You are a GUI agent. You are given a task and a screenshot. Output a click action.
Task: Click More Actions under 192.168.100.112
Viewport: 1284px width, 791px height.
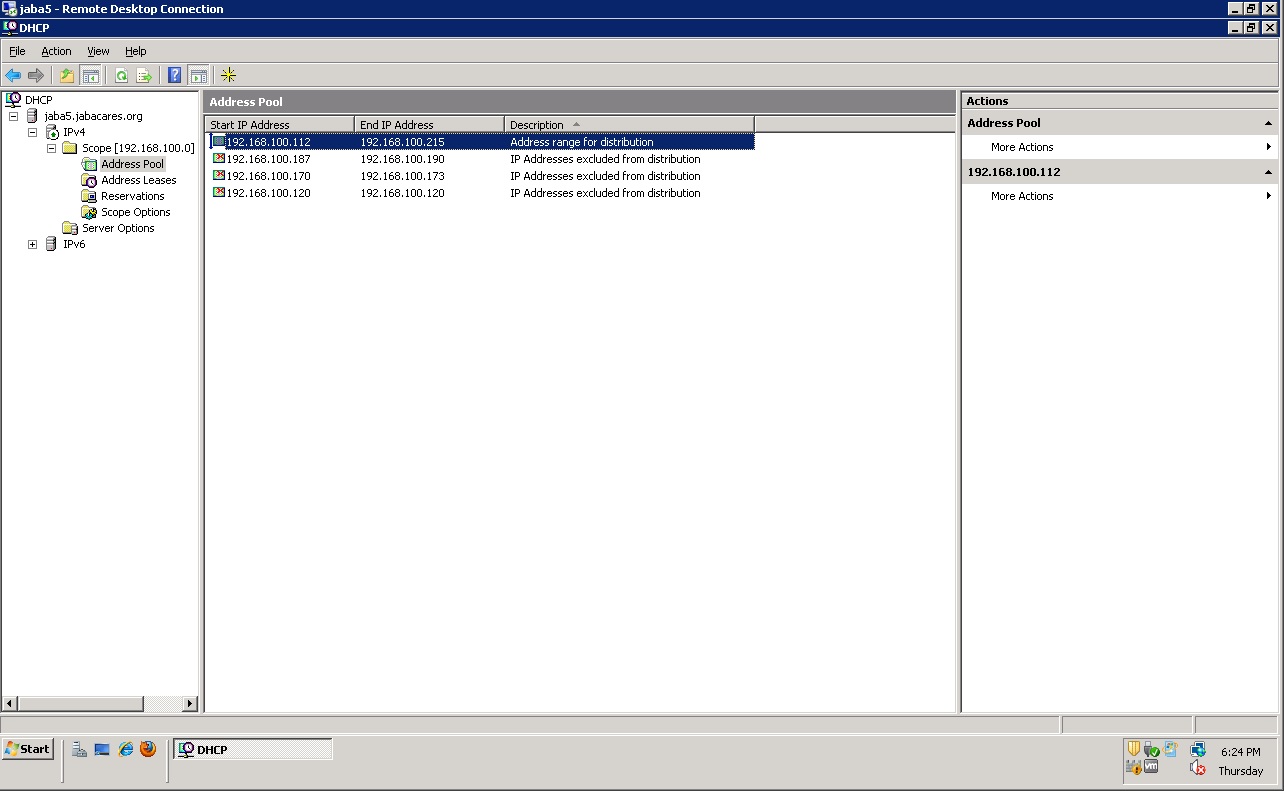click(1021, 195)
